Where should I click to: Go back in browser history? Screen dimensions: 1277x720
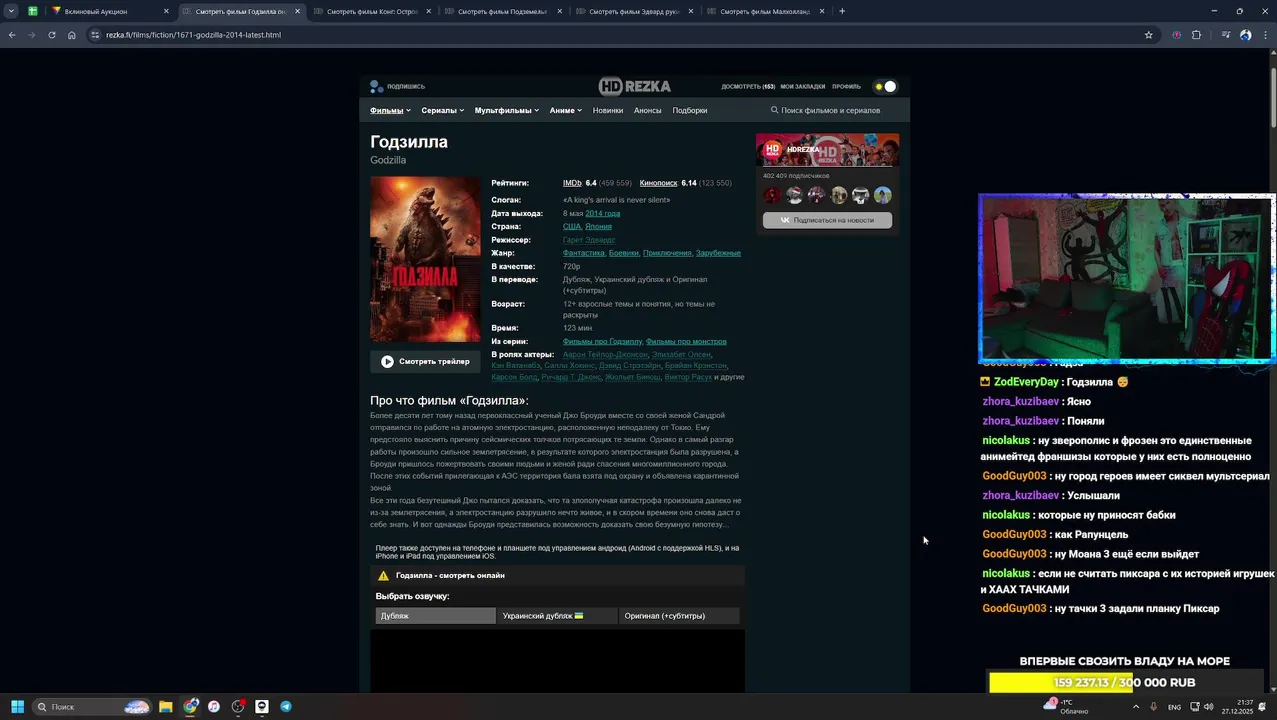(x=12, y=35)
